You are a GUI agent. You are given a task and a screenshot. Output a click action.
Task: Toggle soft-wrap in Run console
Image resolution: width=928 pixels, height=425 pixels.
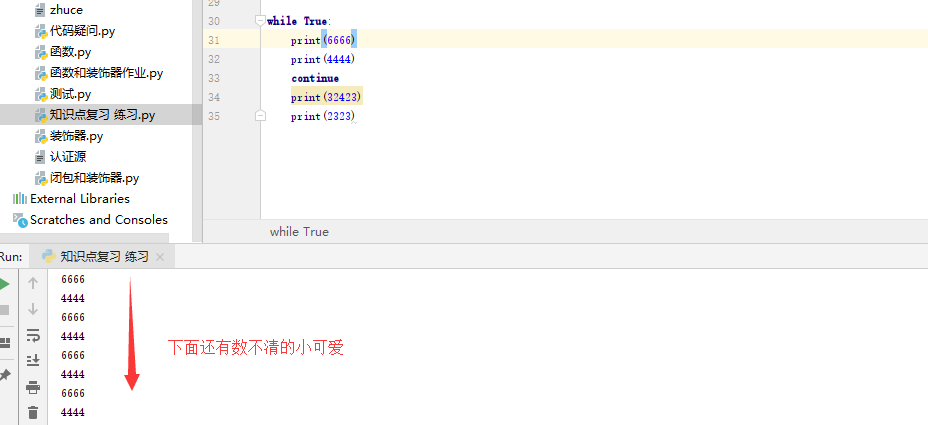point(33,336)
